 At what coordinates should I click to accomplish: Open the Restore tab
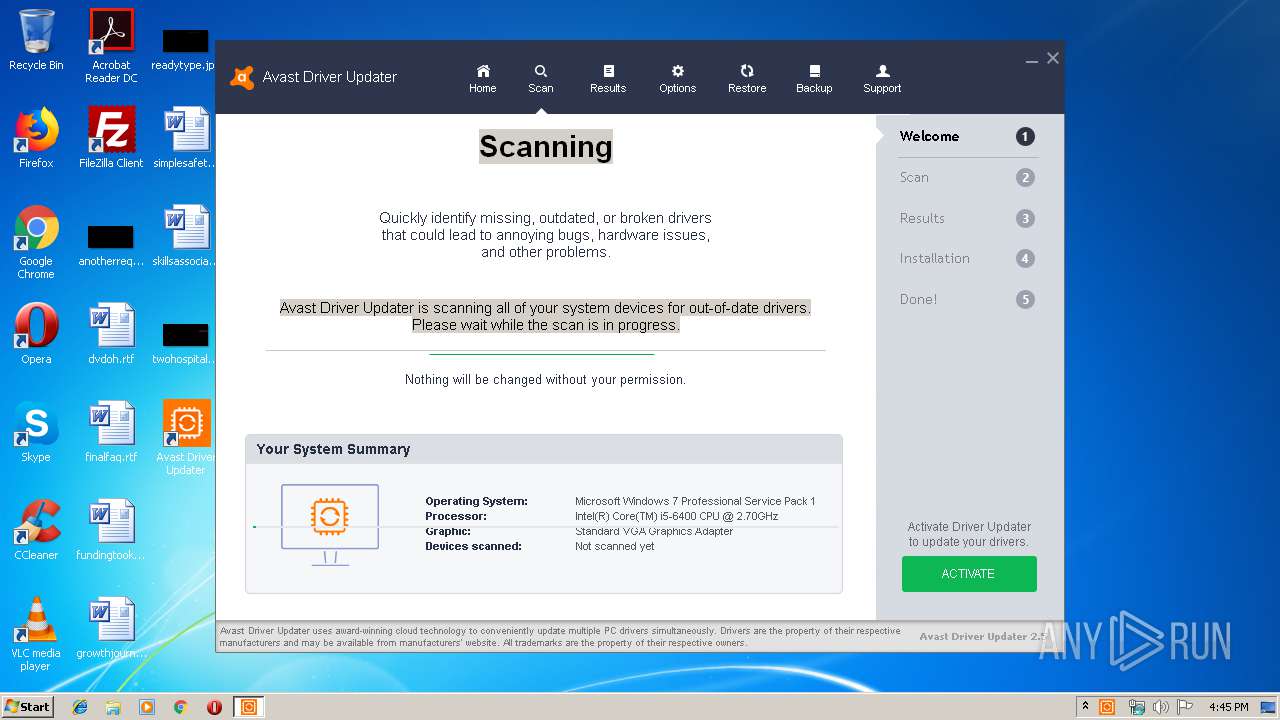click(747, 79)
